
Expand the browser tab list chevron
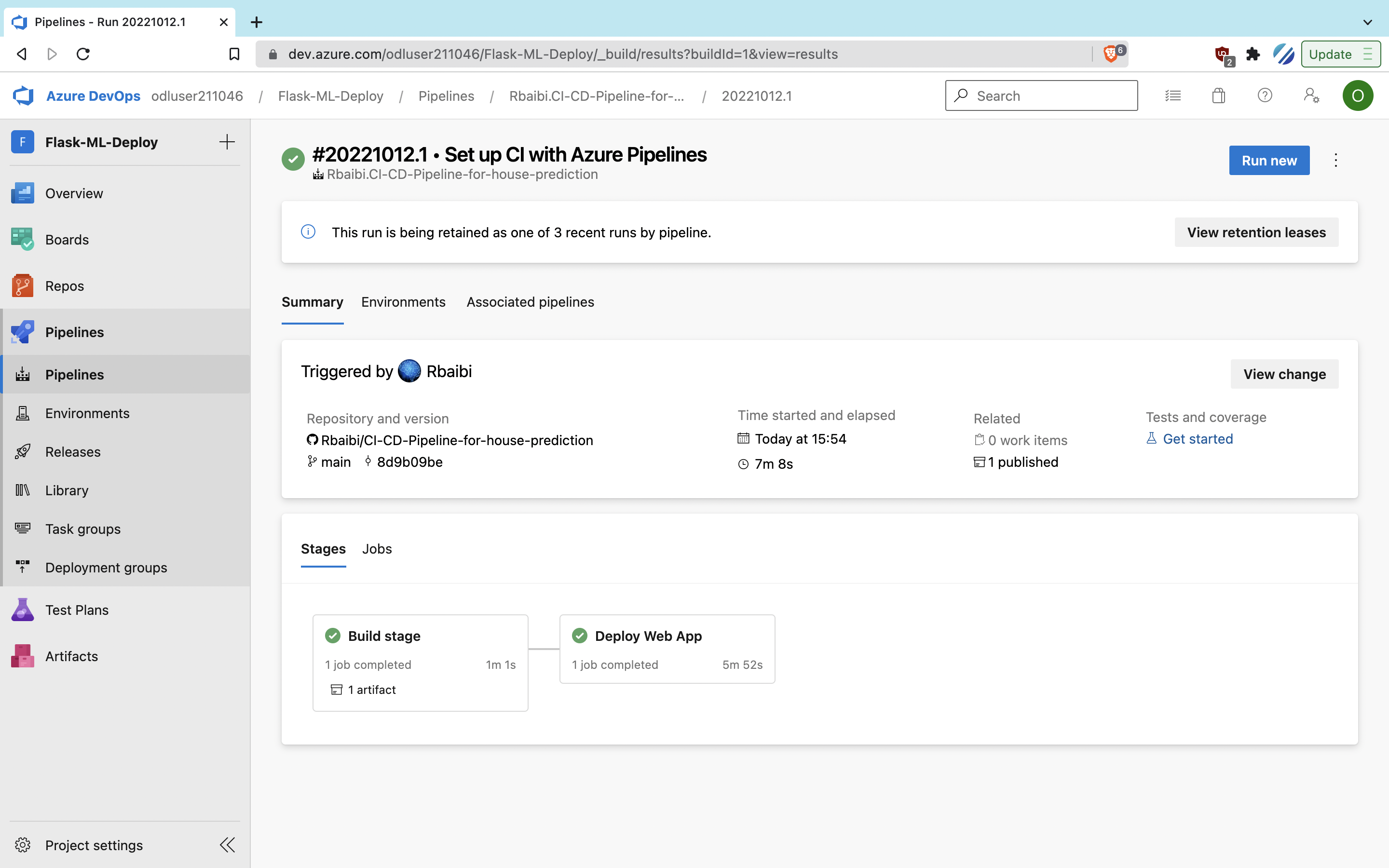coord(1368,22)
